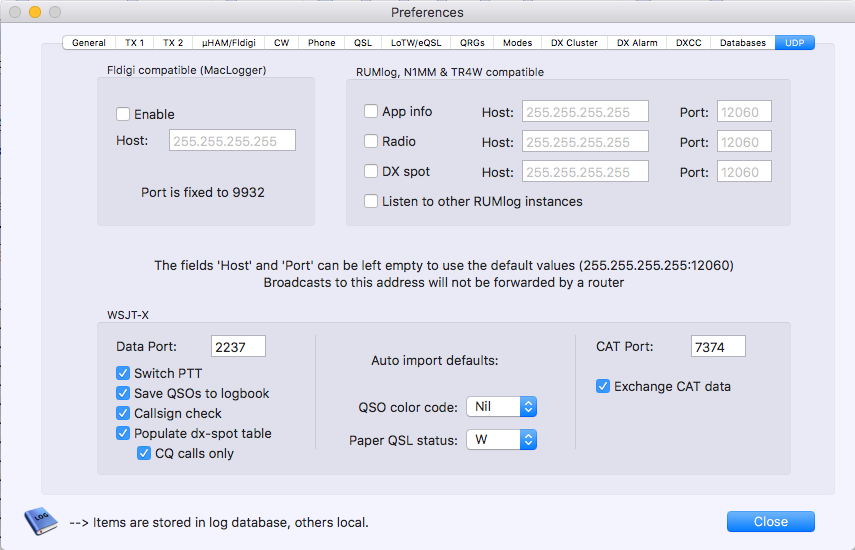This screenshot has height=550, width=855.
Task: Click the Radio Host field
Action: (x=585, y=142)
